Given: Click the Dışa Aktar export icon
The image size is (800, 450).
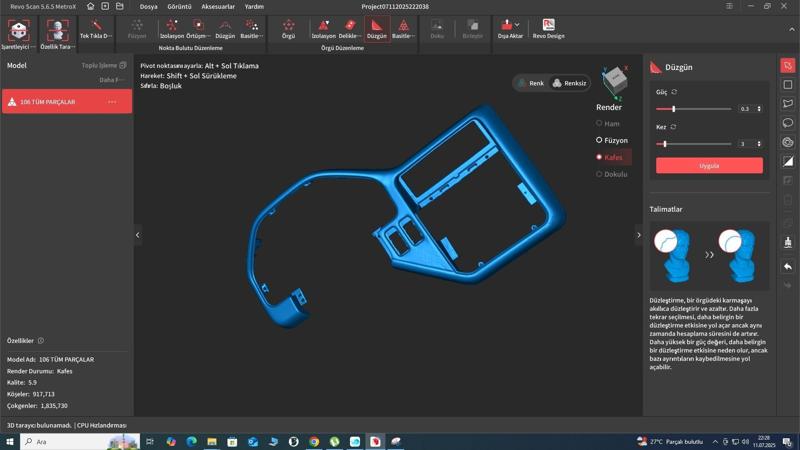Looking at the screenshot, I should click(507, 24).
